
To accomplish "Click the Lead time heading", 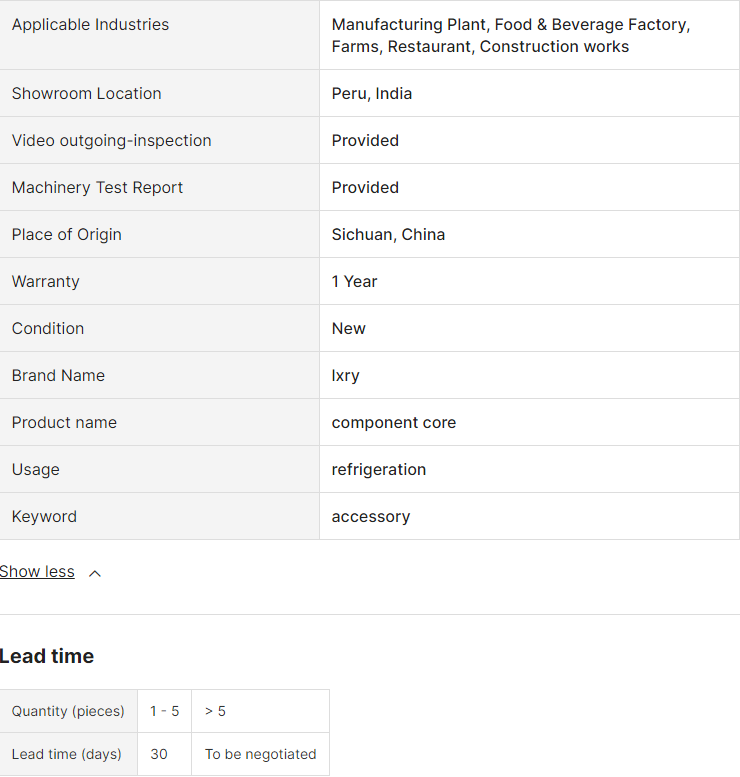I will (x=47, y=656).
